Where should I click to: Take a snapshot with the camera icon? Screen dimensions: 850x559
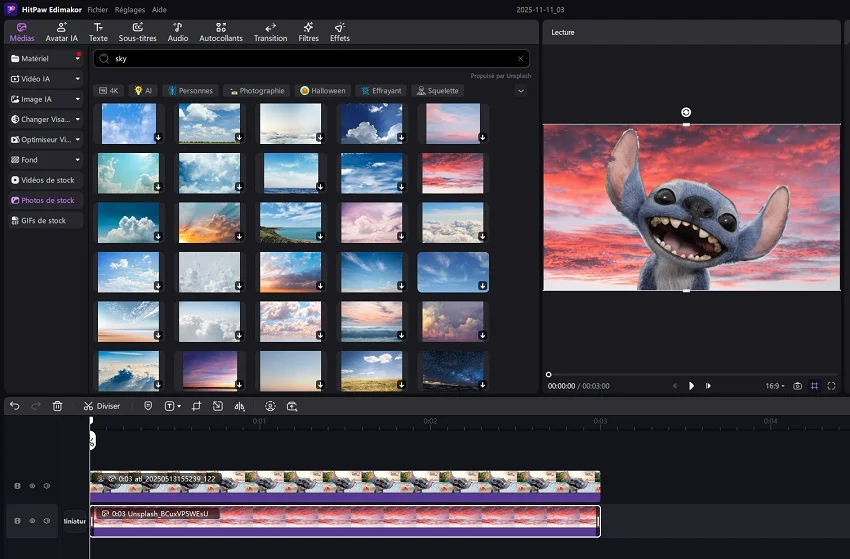797,386
